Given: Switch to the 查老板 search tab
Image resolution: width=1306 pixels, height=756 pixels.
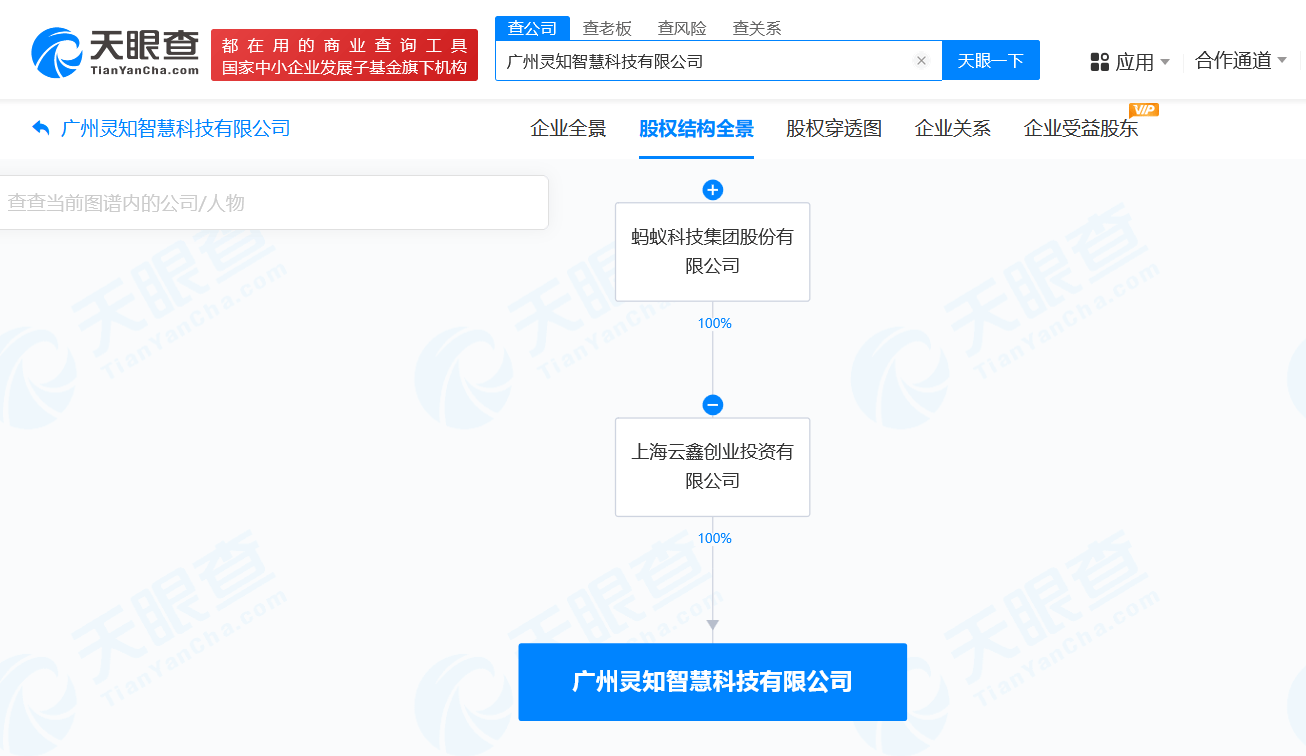Looking at the screenshot, I should tap(607, 28).
